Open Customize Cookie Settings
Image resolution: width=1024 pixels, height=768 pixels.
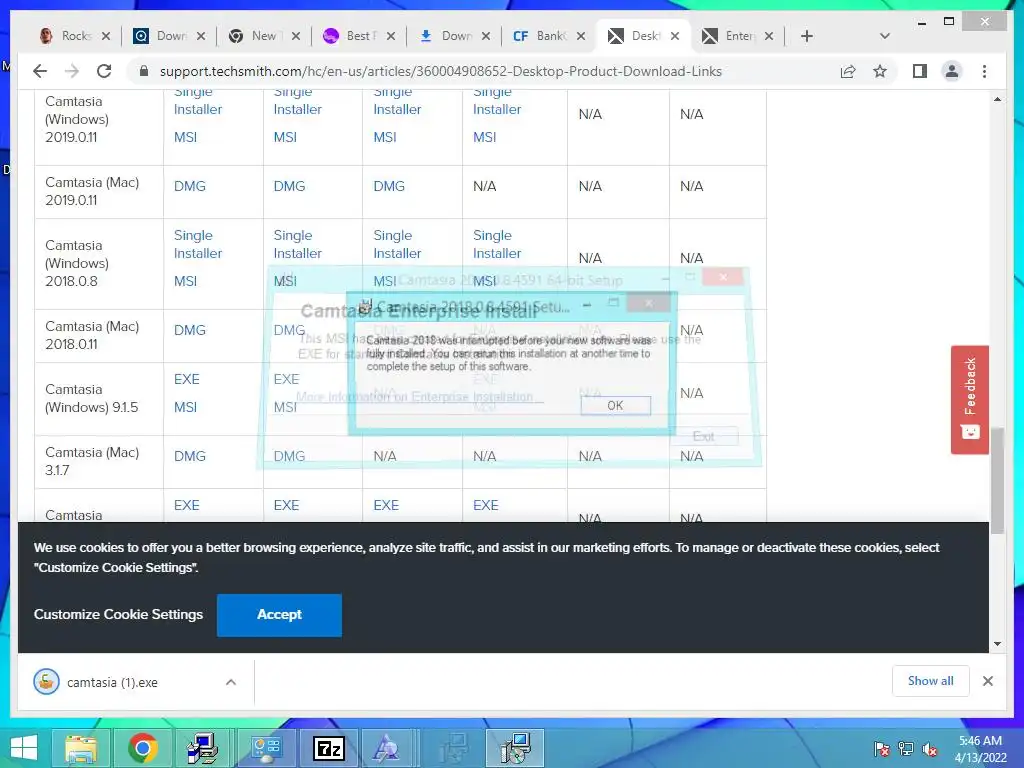tap(118, 615)
